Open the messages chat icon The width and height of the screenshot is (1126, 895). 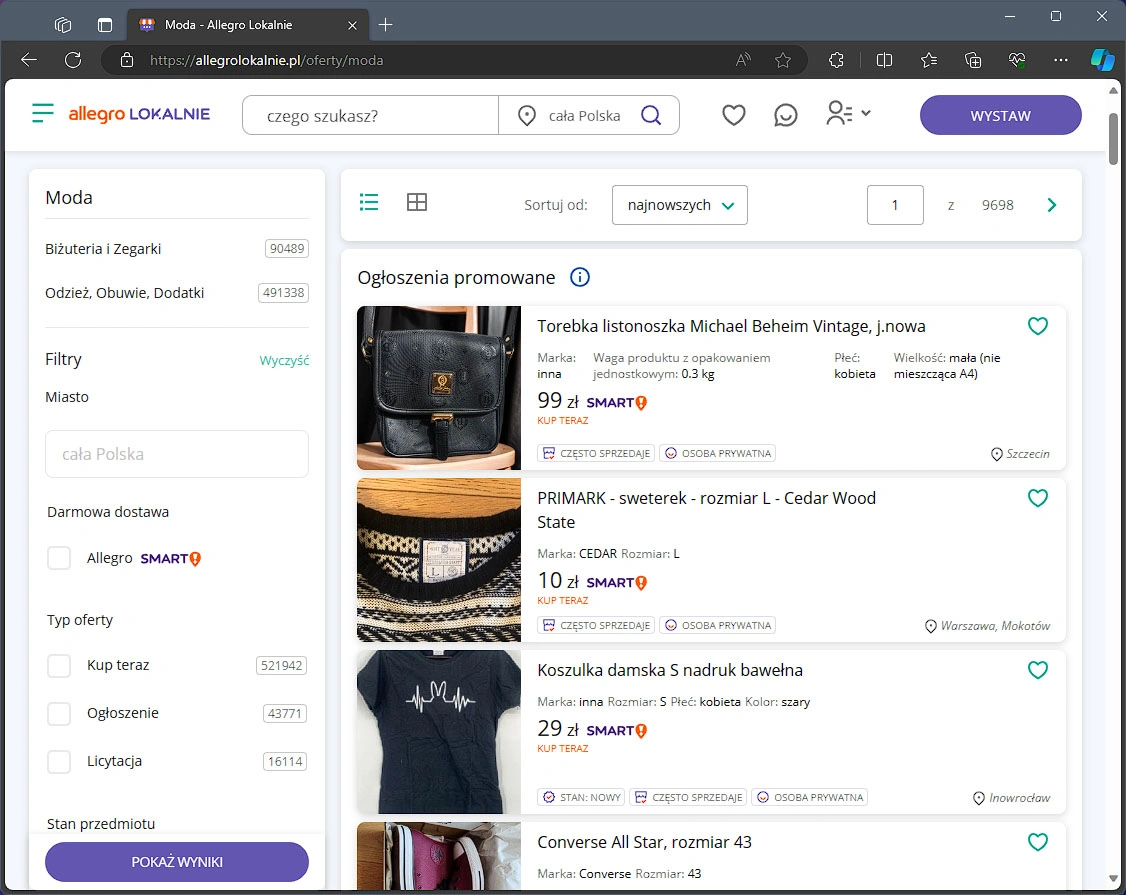coord(786,115)
